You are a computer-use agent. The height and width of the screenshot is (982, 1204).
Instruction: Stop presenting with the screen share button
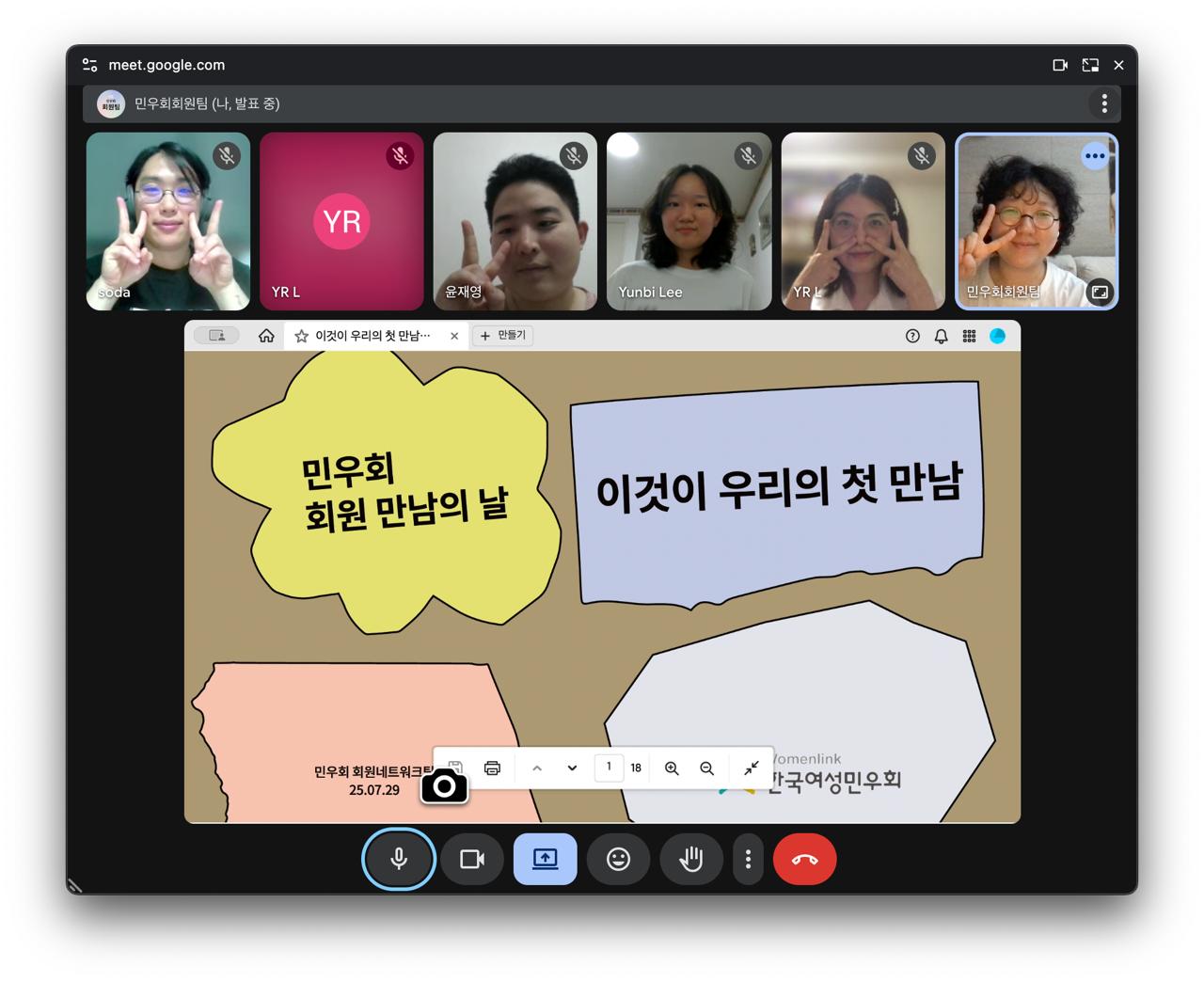[545, 859]
